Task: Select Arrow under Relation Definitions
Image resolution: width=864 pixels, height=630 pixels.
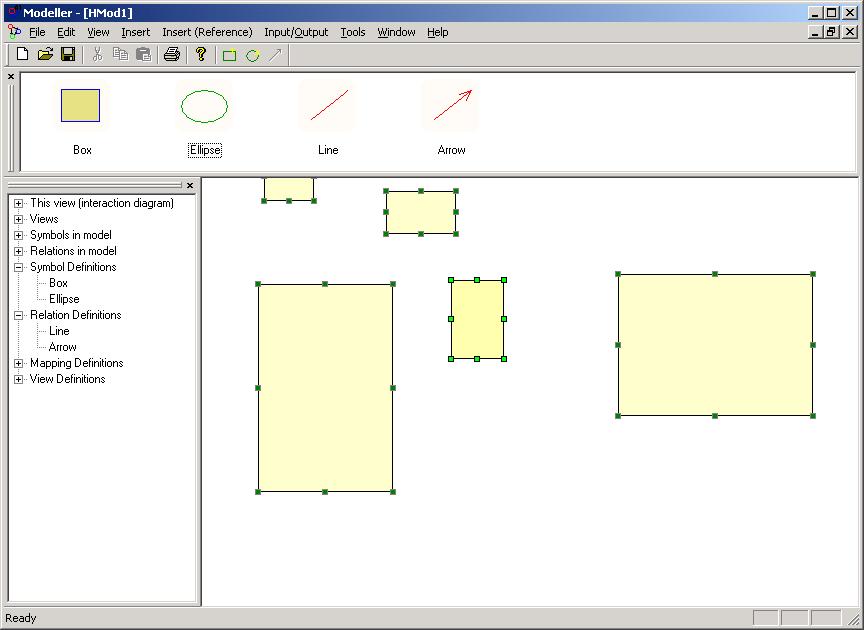Action: pos(62,347)
